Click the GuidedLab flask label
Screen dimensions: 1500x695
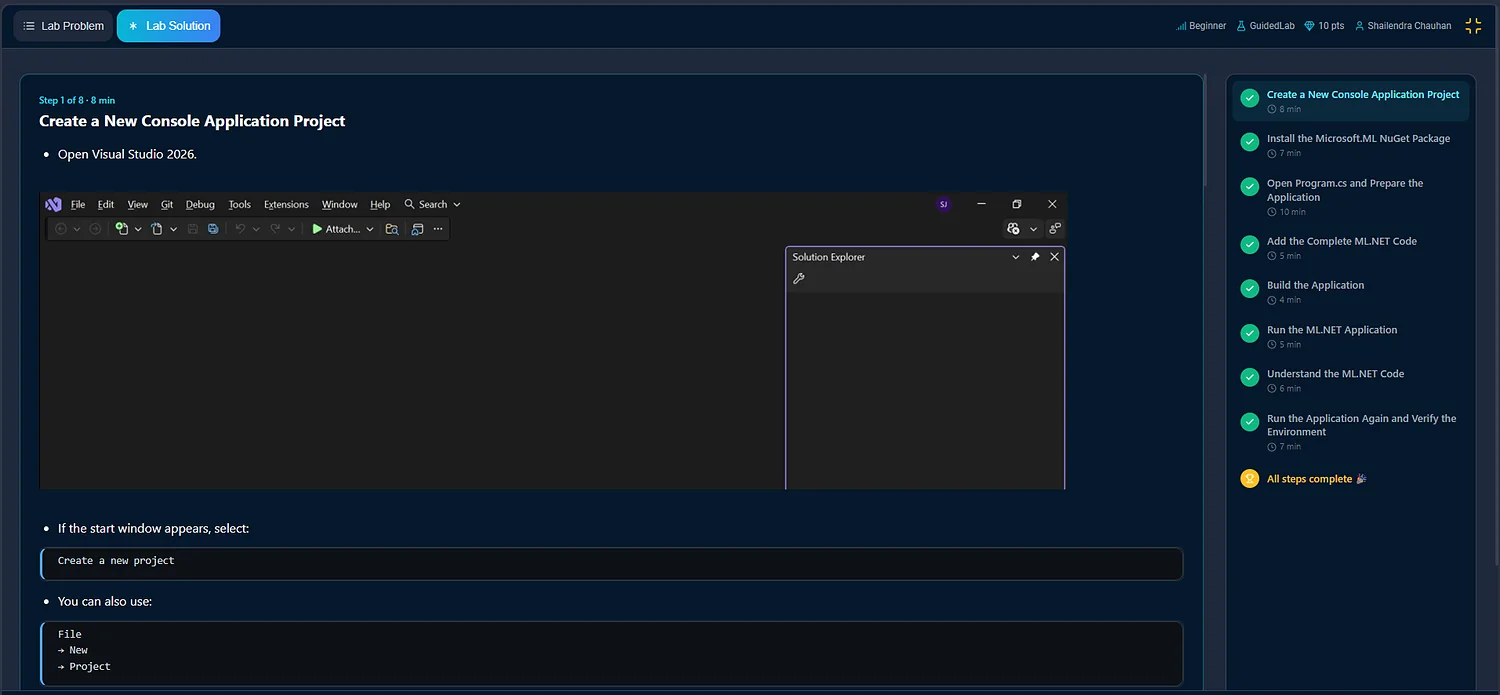point(1265,26)
